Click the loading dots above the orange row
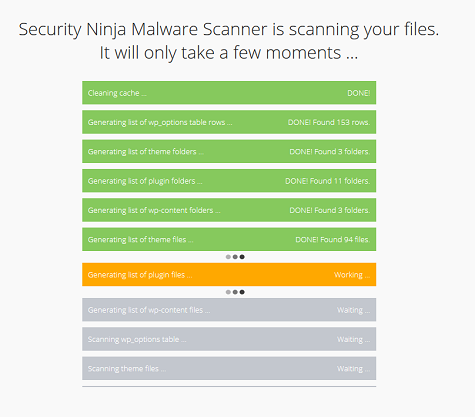The width and height of the screenshot is (475, 417). [235, 257]
